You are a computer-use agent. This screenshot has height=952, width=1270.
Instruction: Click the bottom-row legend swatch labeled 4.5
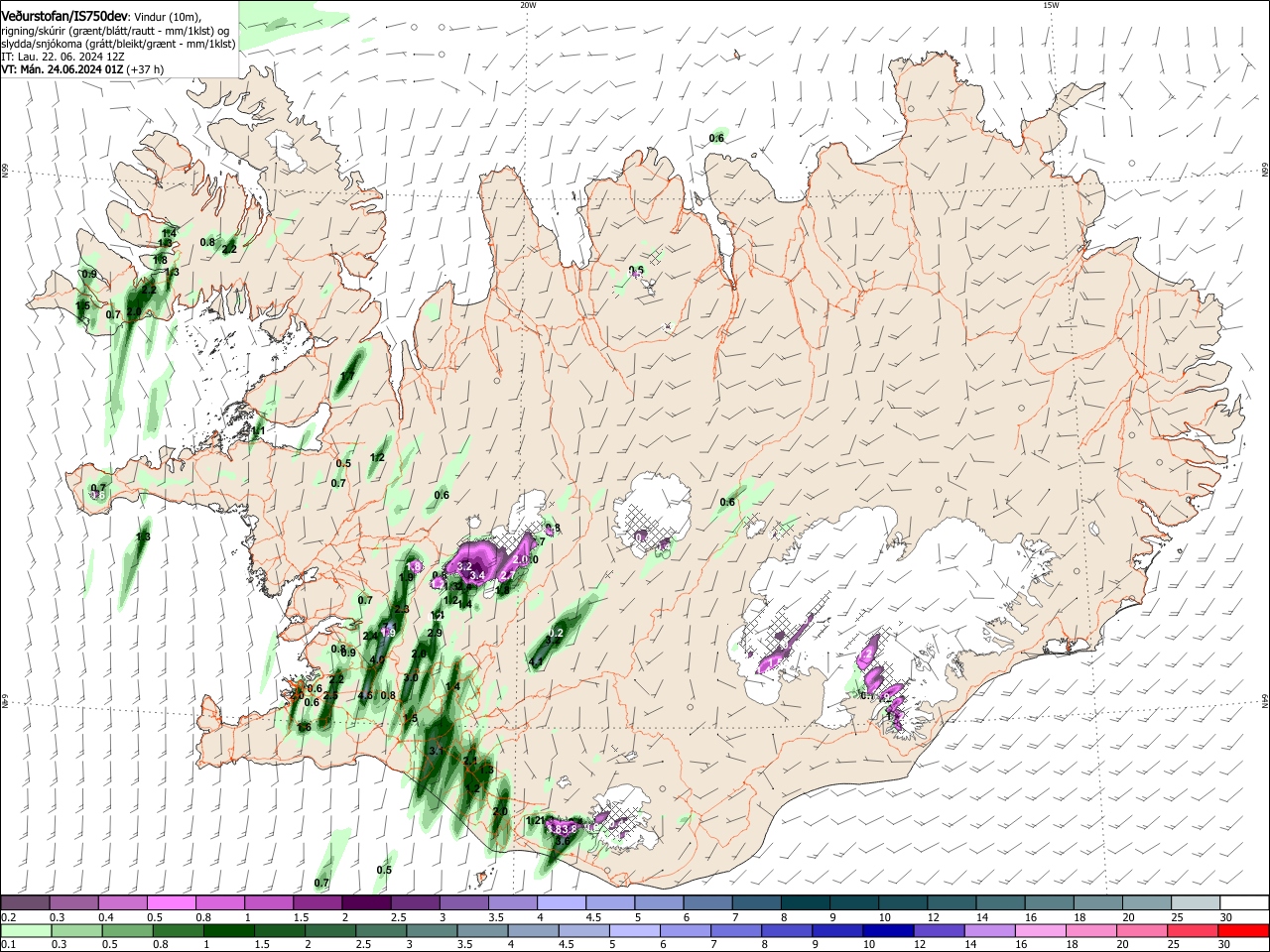[584, 930]
